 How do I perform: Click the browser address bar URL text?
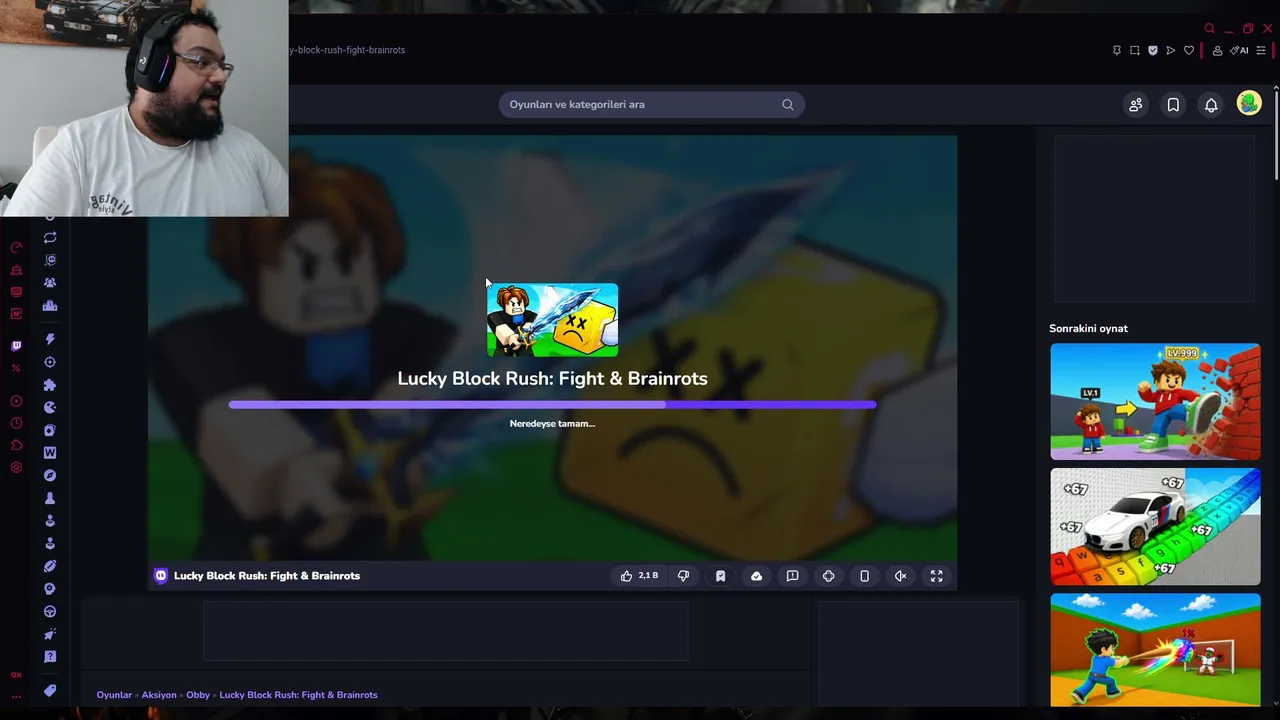(x=347, y=50)
